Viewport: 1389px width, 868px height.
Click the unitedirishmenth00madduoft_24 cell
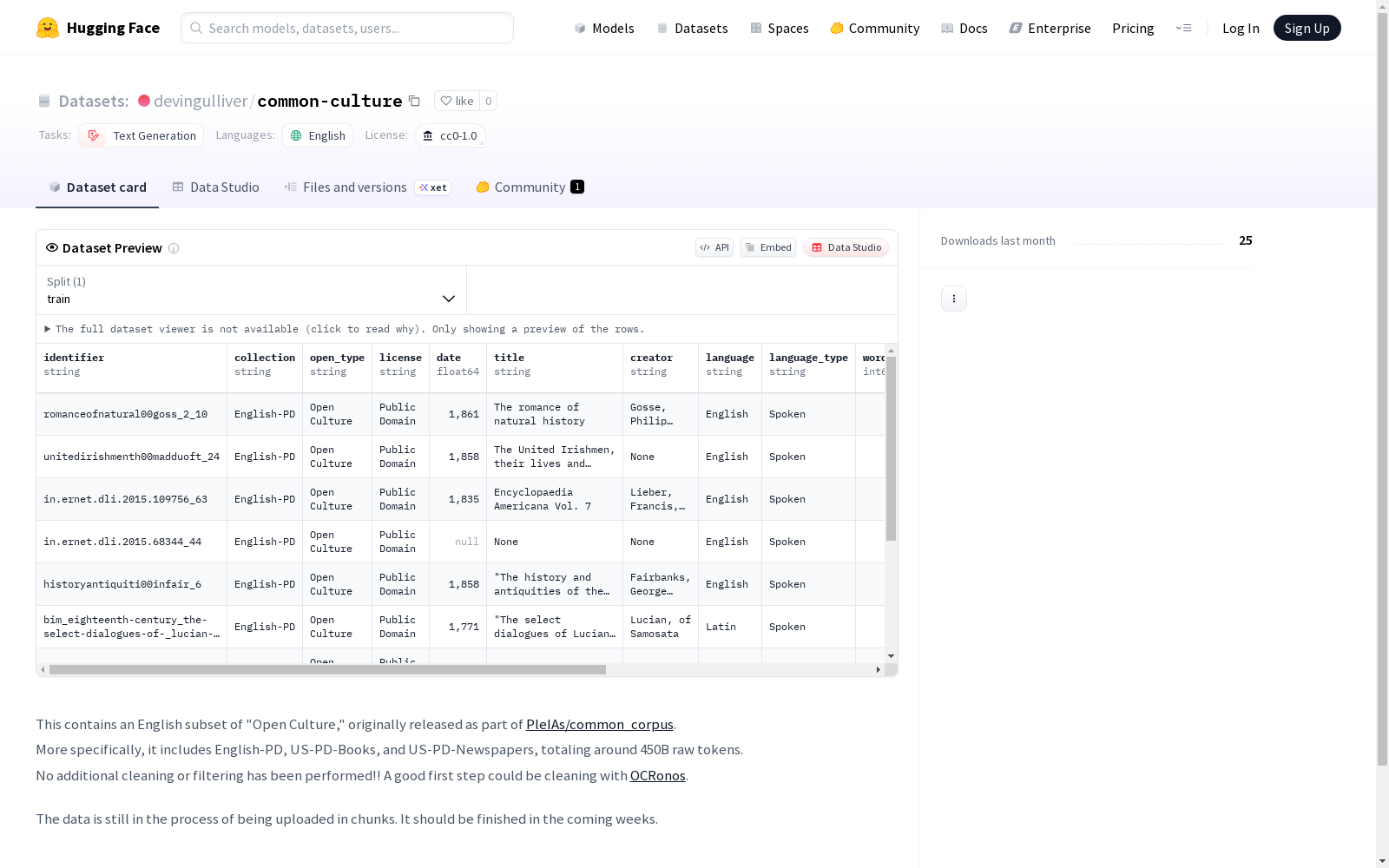click(132, 457)
